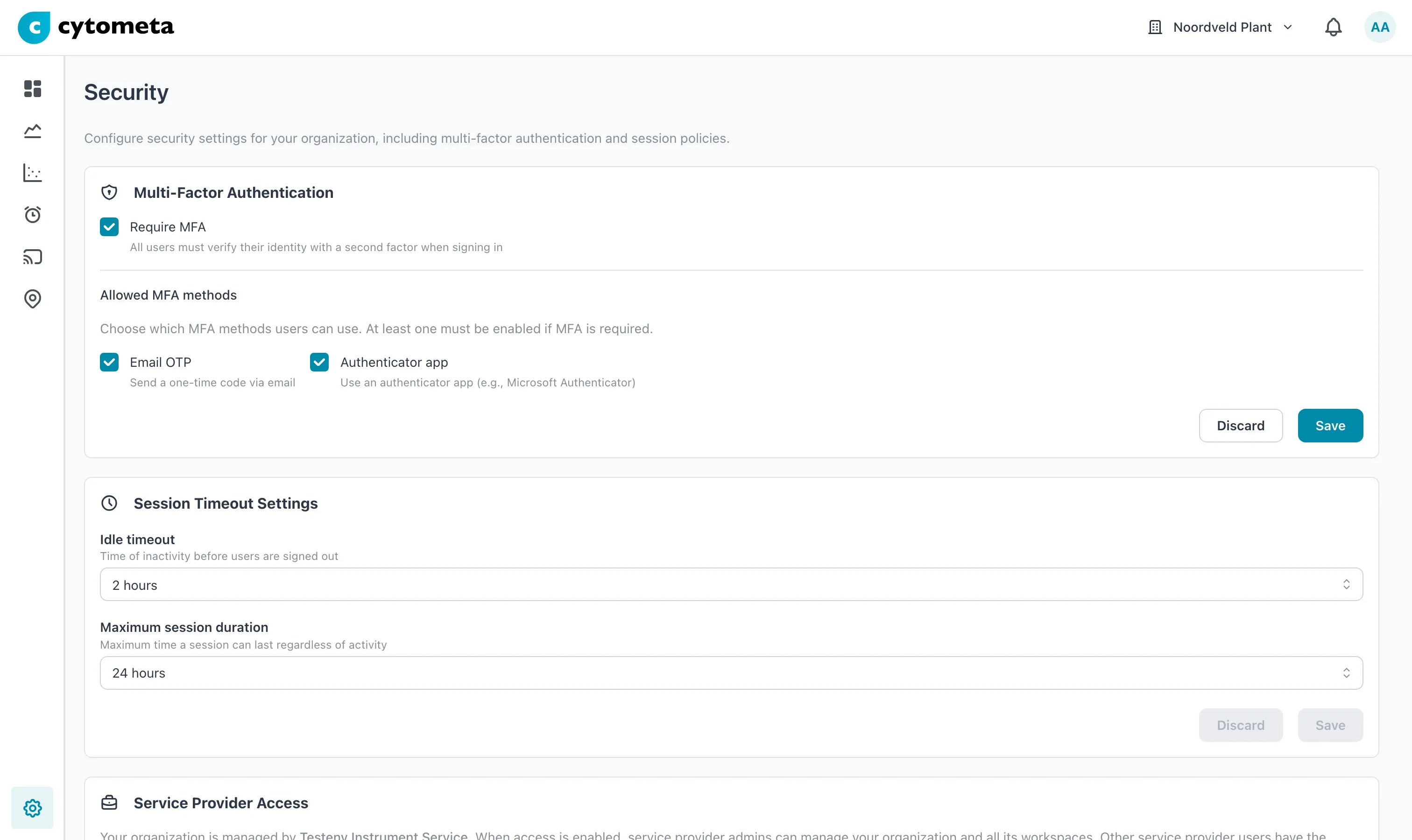
Task: Save the Multi-Factor Authentication settings
Action: (1330, 426)
